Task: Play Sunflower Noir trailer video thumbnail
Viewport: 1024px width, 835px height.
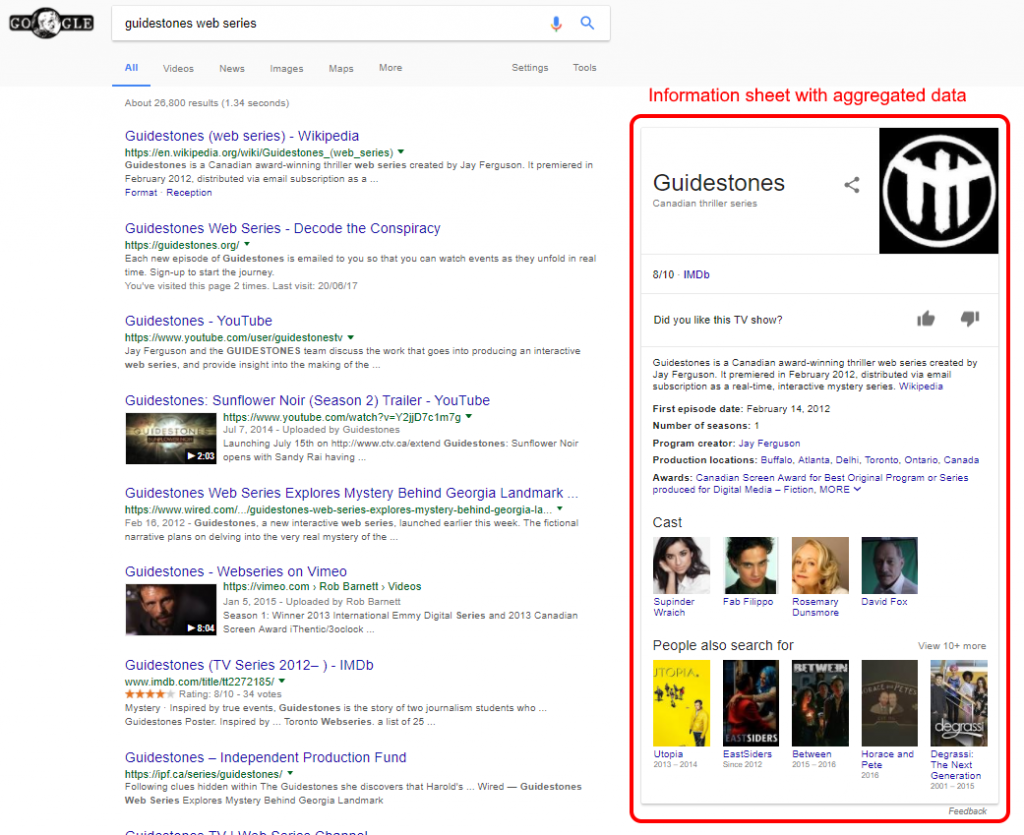Action: click(170, 438)
